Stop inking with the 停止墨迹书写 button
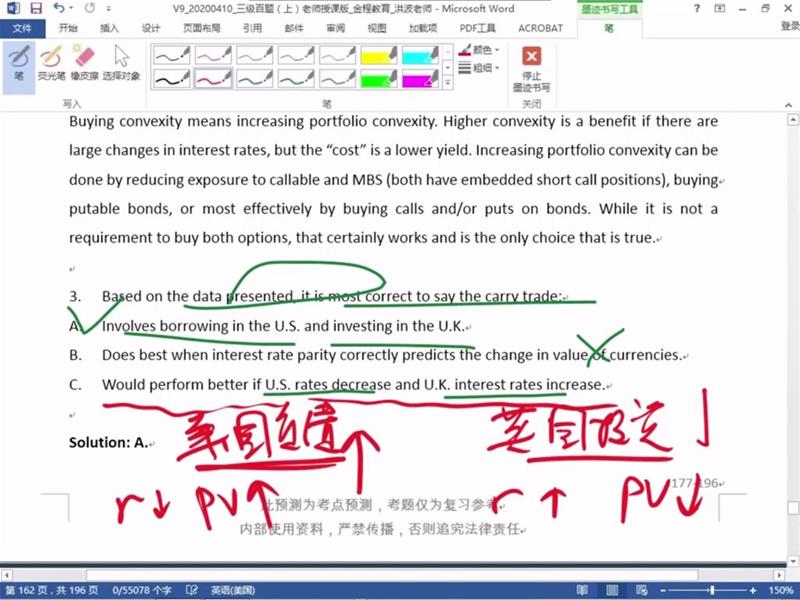This screenshot has width=800, height=600. point(531,69)
